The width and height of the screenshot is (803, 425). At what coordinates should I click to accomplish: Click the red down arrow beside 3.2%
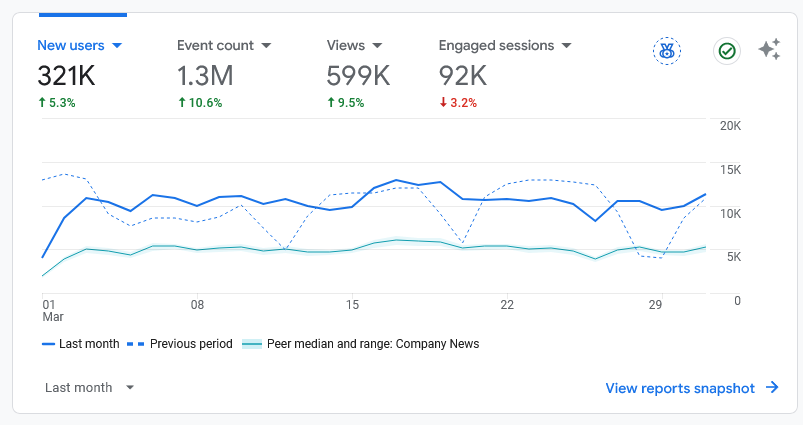(444, 102)
